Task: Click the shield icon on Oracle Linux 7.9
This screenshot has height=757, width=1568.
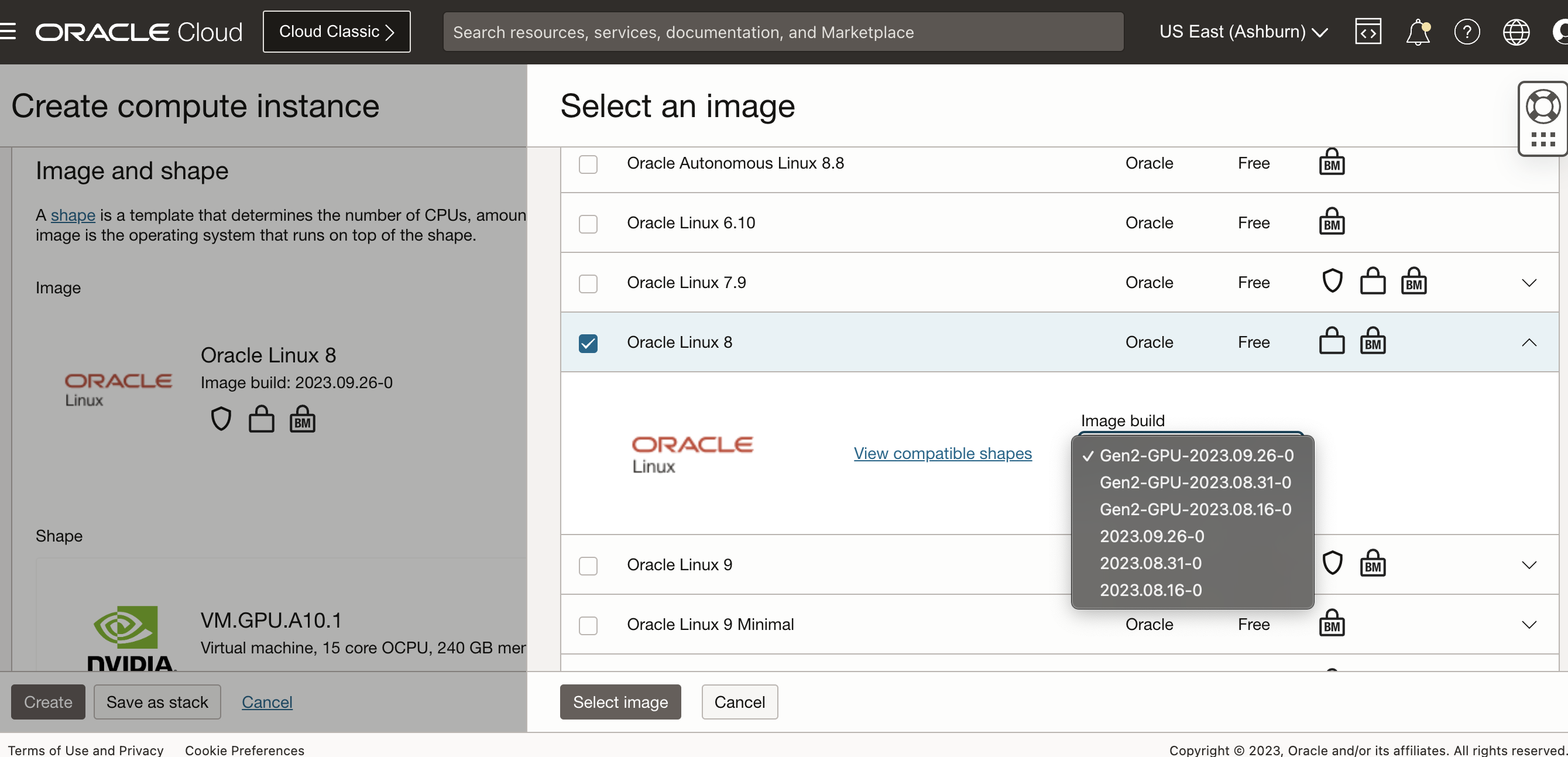Action: pyautogui.click(x=1333, y=281)
